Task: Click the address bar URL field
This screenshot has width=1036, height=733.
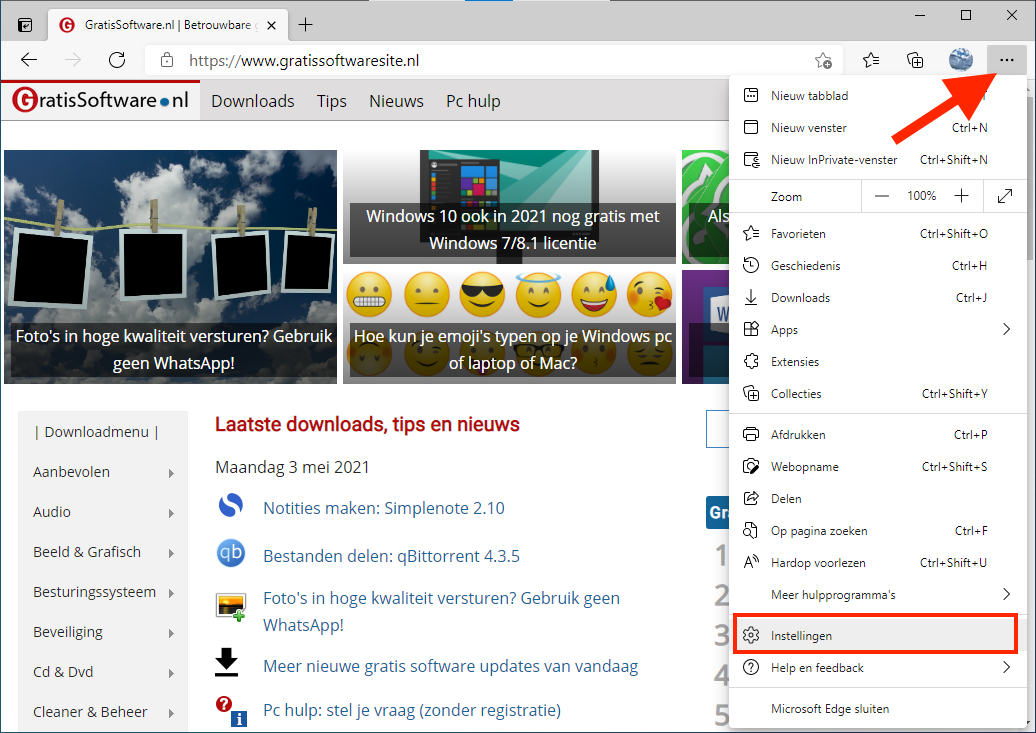Action: point(480,60)
